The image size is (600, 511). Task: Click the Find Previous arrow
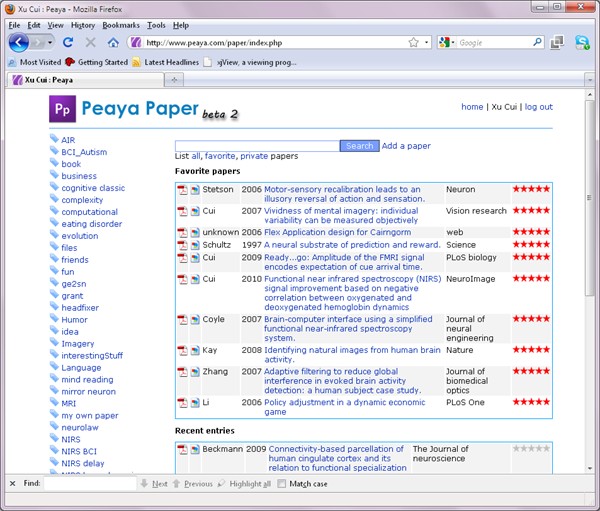pos(176,483)
